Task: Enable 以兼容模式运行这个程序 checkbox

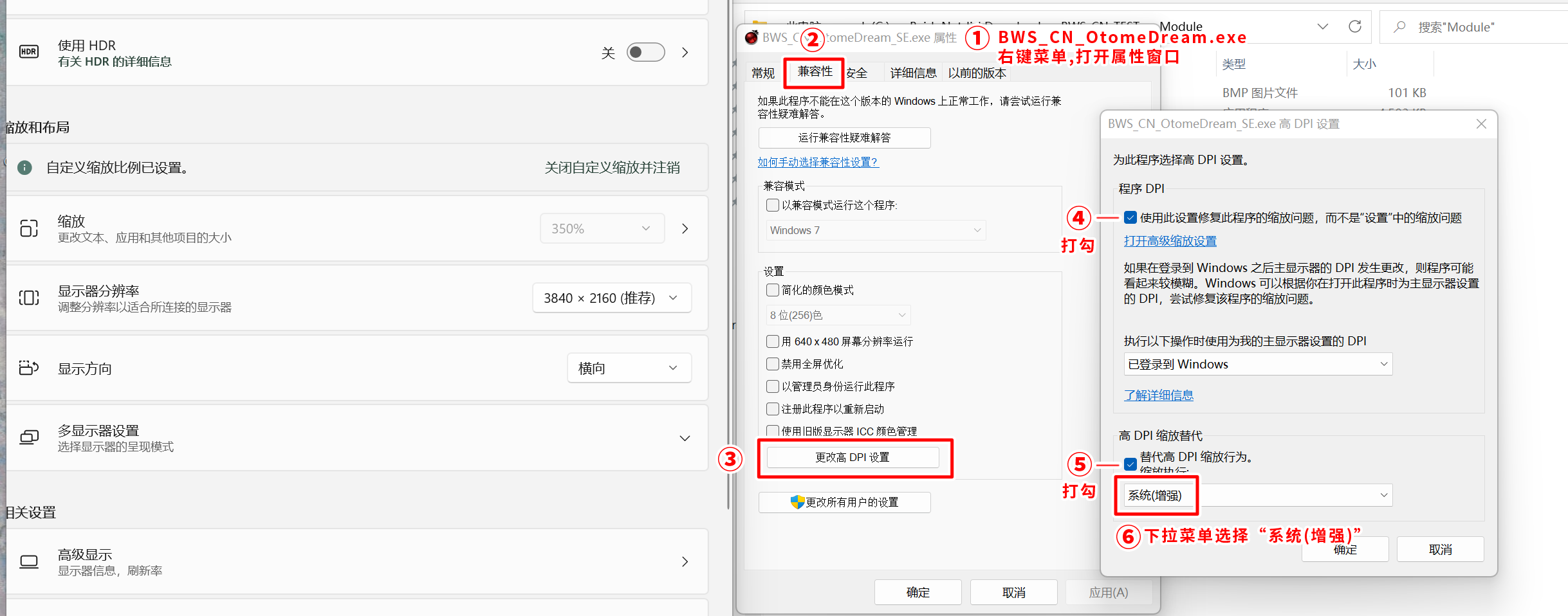Action: (x=773, y=205)
